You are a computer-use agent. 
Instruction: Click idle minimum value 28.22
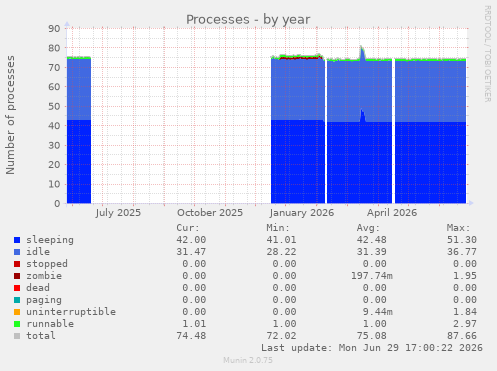point(281,252)
